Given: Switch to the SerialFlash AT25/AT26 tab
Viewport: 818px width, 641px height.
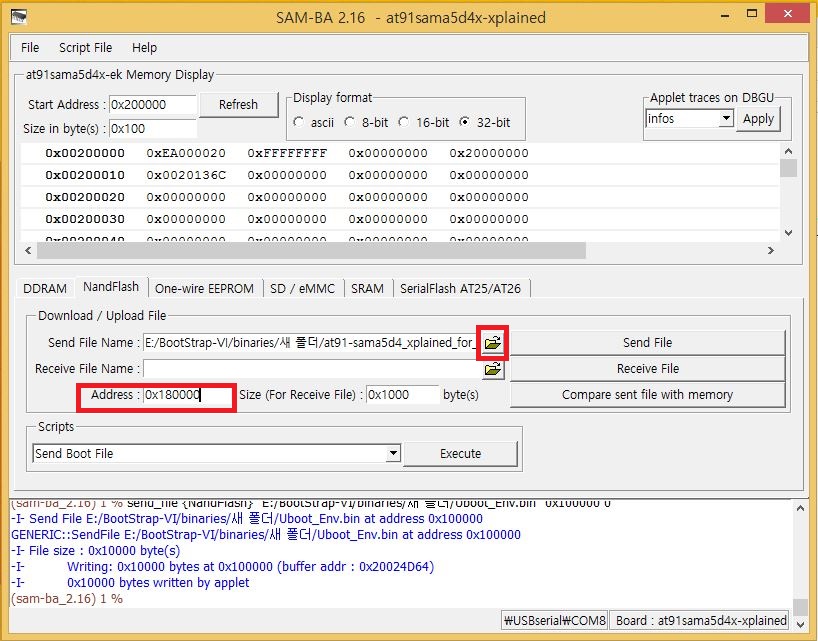Looking at the screenshot, I should pos(460,288).
